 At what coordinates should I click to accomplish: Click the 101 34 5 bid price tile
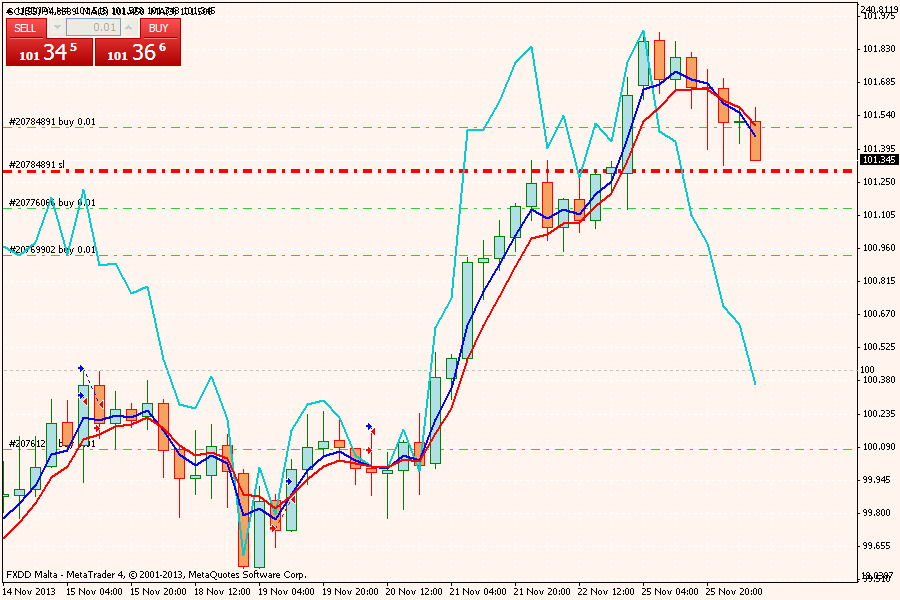tap(49, 53)
